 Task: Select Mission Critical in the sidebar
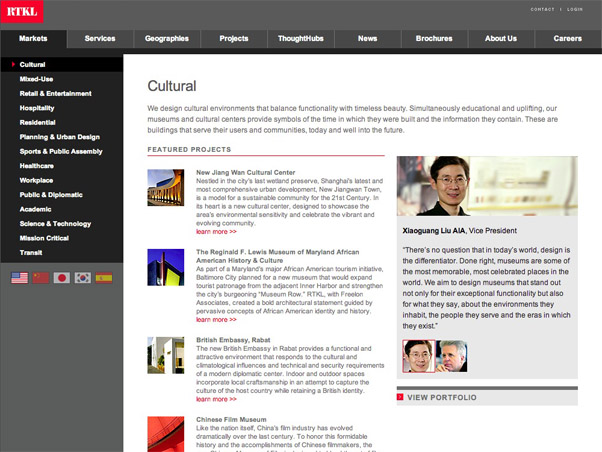[44, 238]
